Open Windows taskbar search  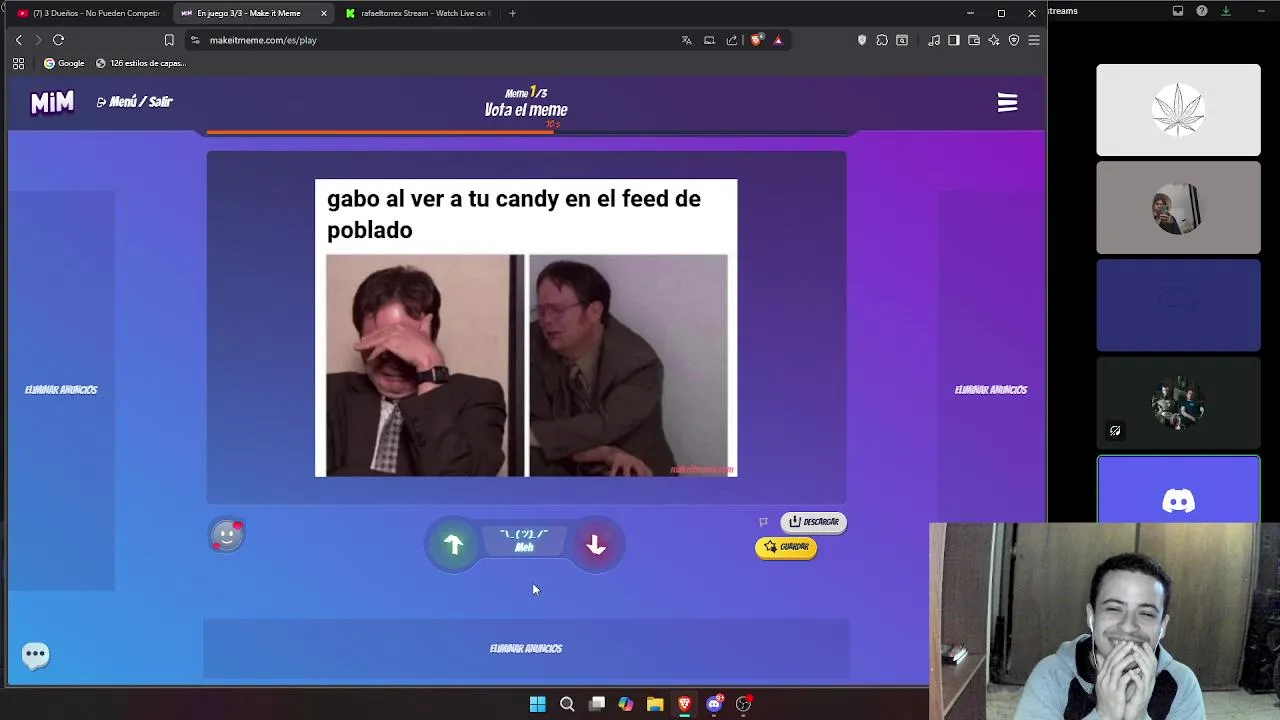(567, 704)
